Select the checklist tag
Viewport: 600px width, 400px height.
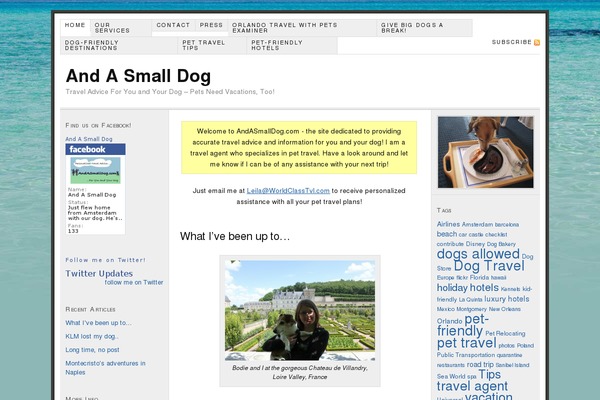tap(496, 235)
